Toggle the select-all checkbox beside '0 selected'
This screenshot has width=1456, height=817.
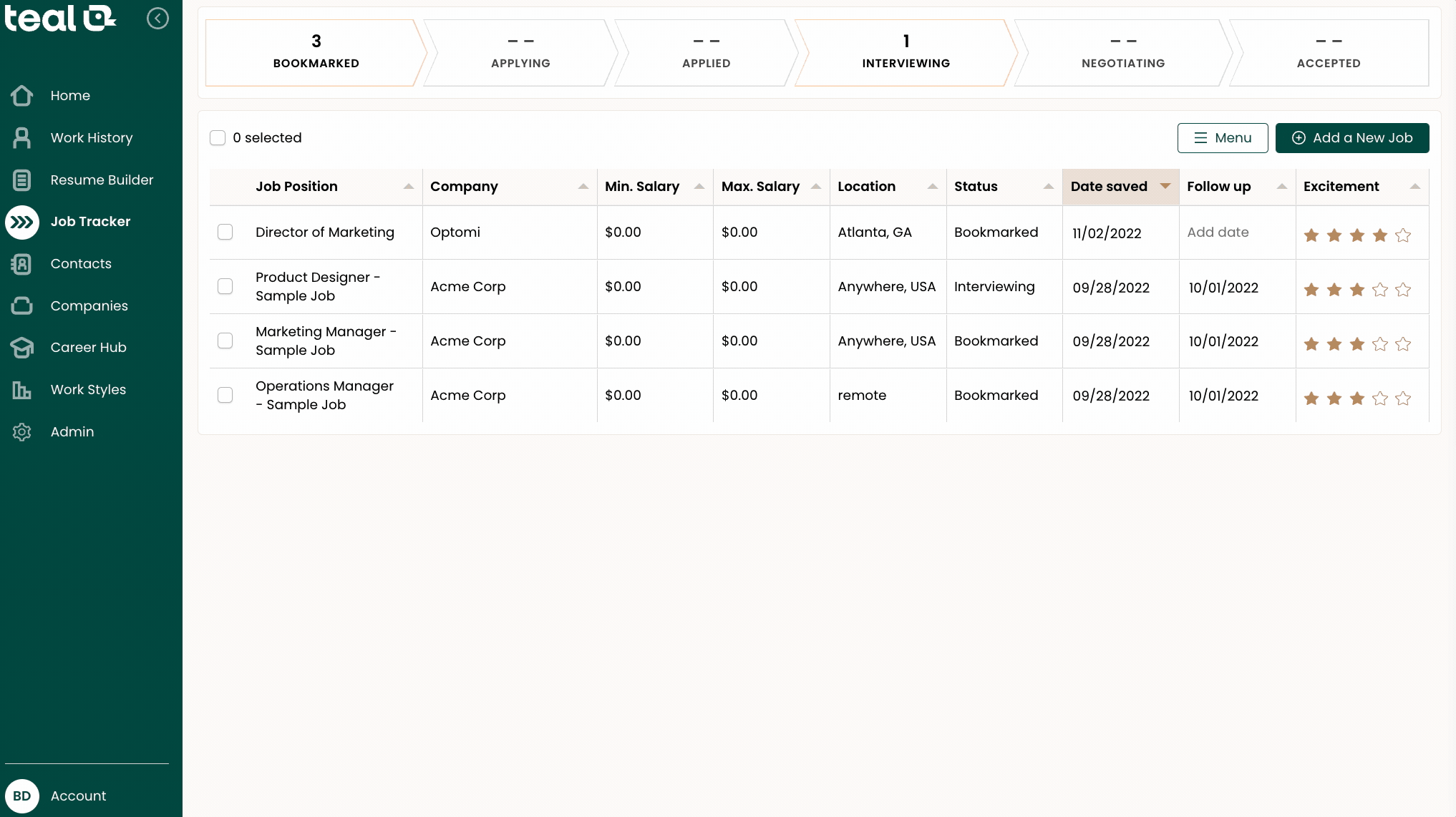click(x=218, y=137)
